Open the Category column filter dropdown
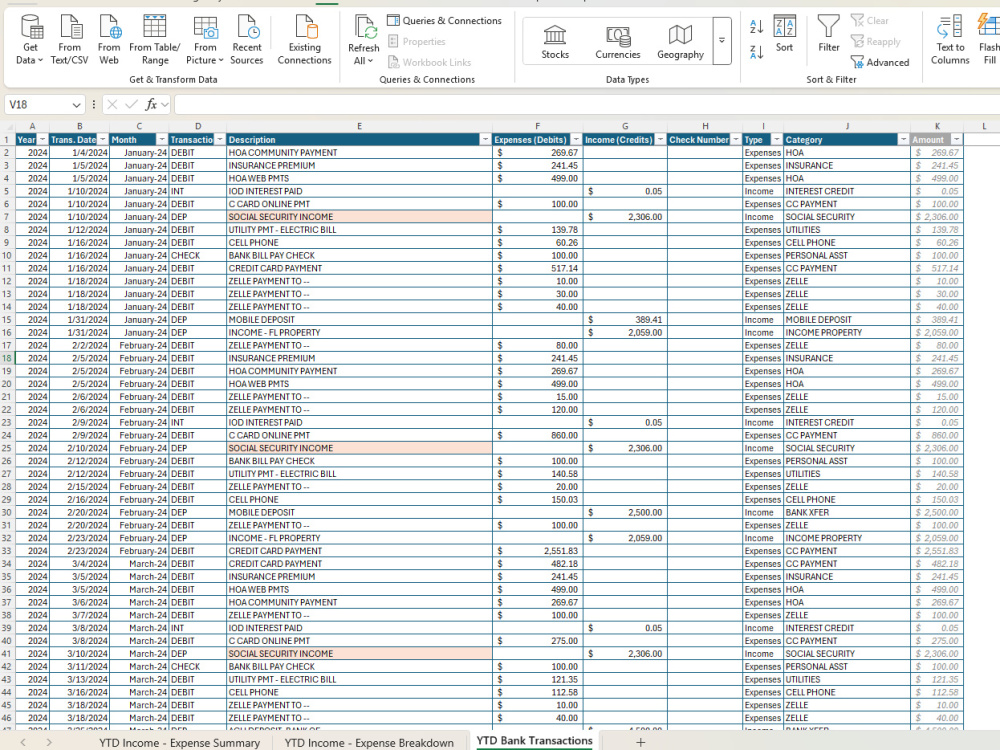This screenshot has width=1000, height=750. [903, 140]
